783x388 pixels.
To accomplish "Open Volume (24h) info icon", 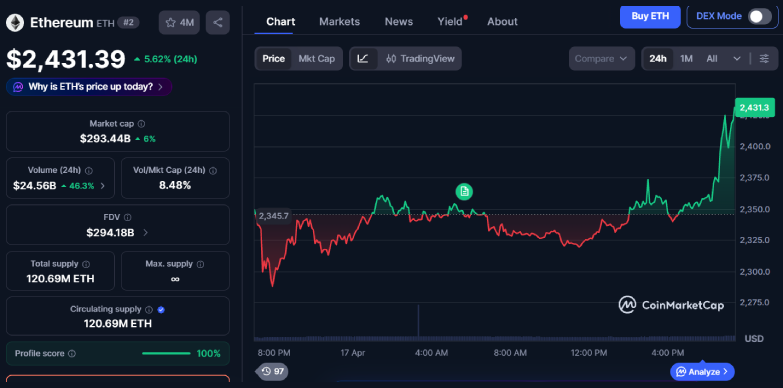I will (89, 170).
